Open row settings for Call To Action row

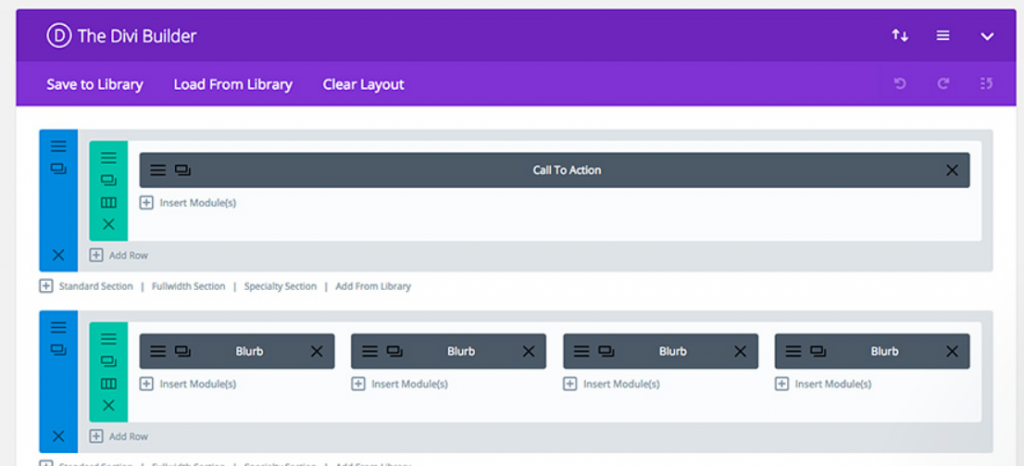point(108,158)
